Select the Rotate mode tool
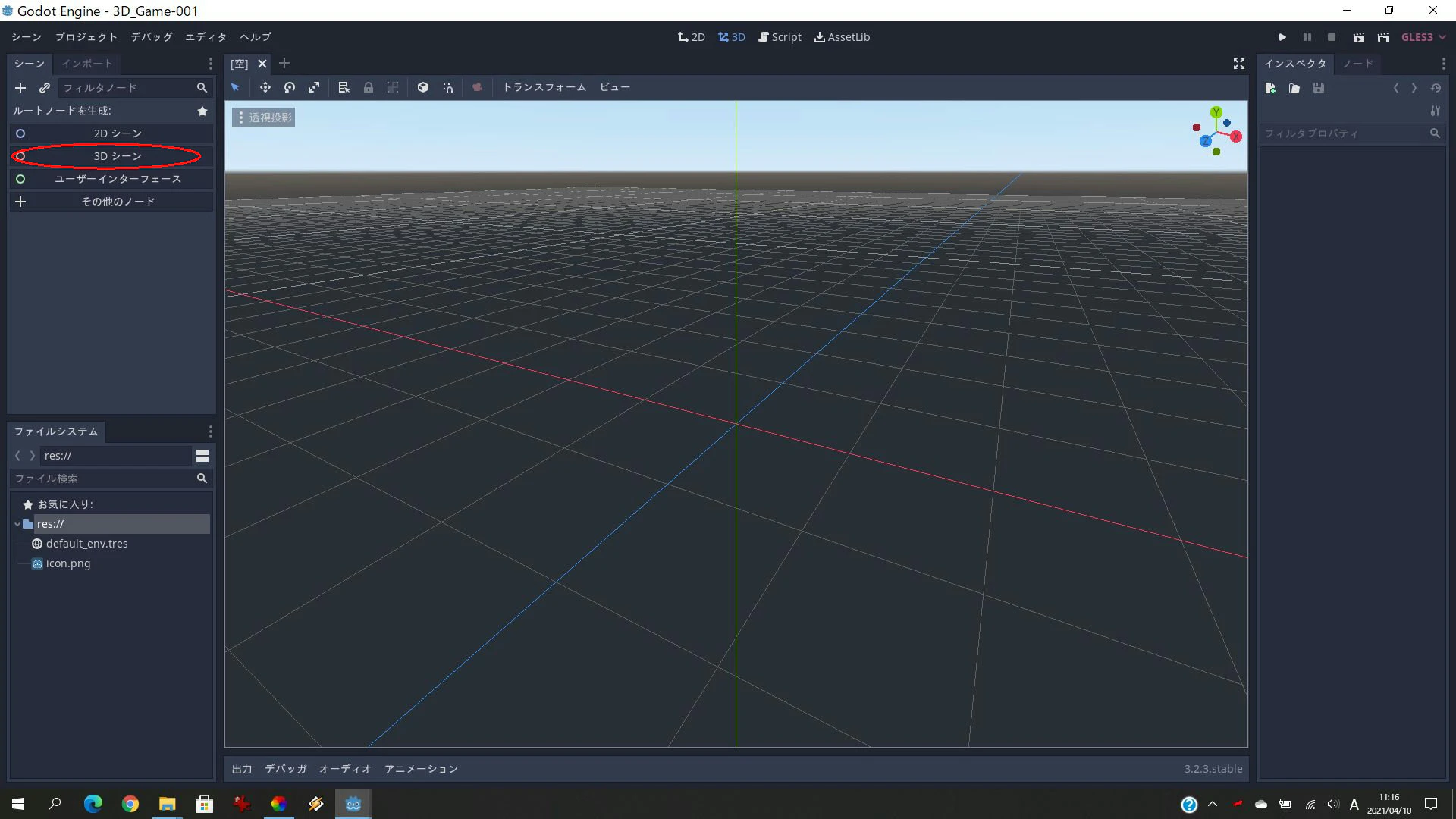This screenshot has height=819, width=1456. click(289, 88)
